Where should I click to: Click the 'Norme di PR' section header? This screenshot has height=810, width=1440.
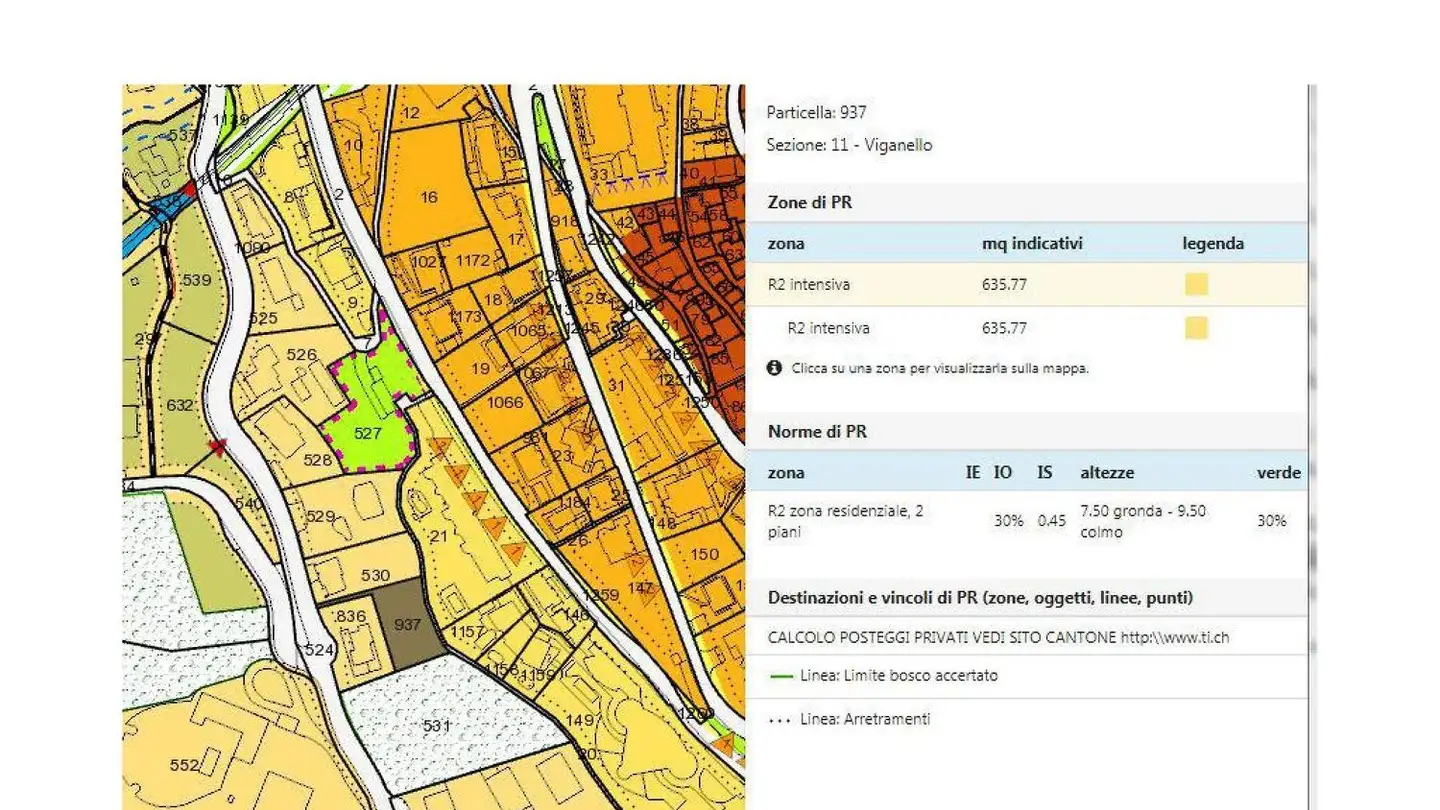(x=817, y=432)
